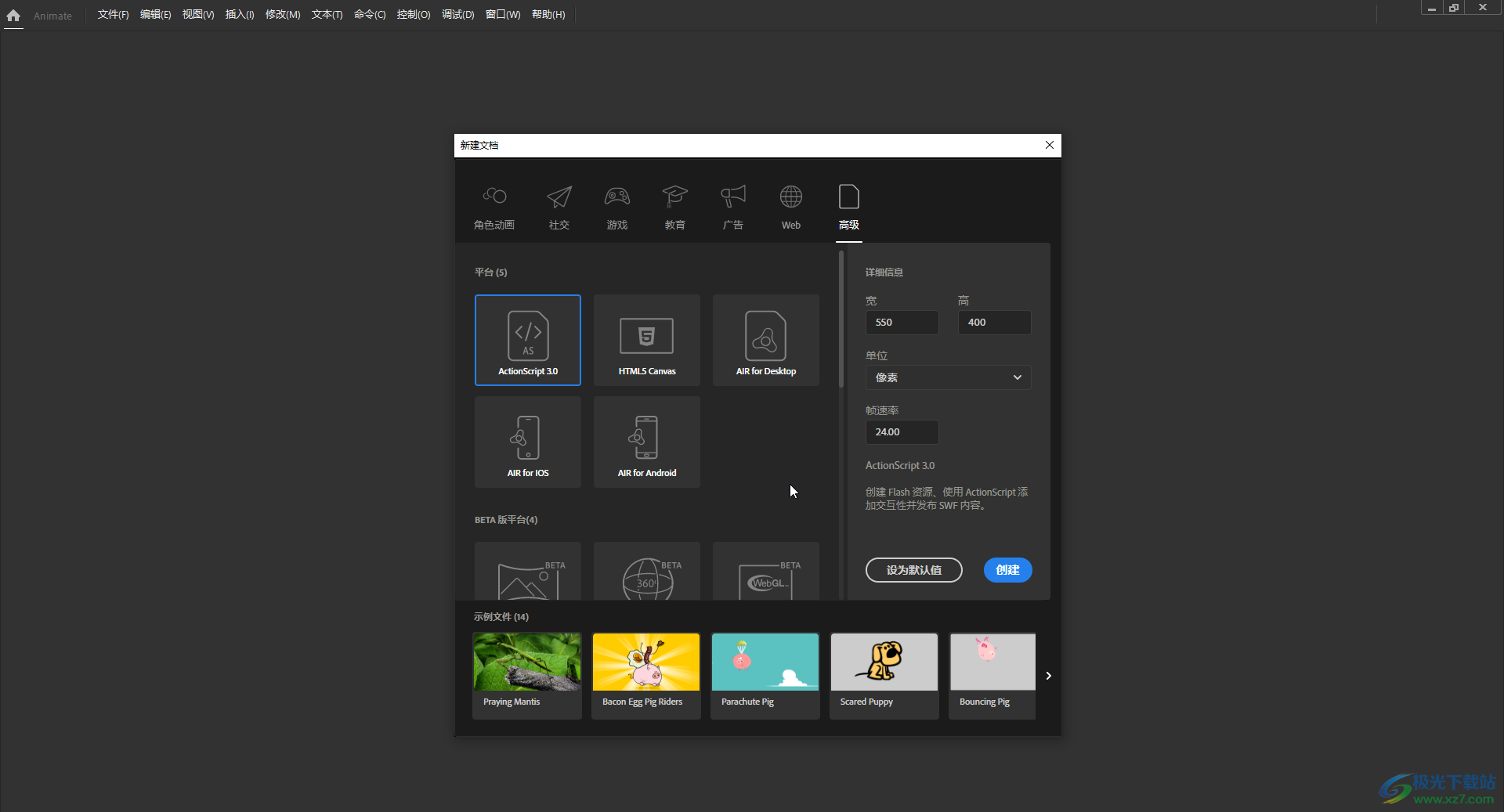Click the height field showing 400
This screenshot has width=1504, height=812.
(994, 323)
